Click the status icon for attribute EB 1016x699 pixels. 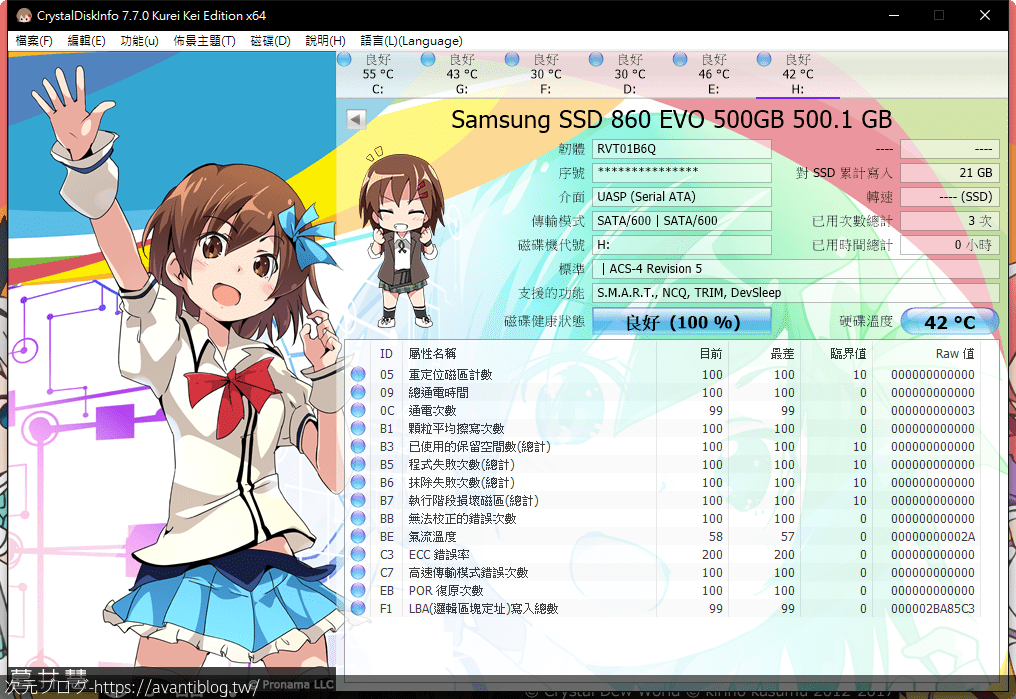(358, 591)
